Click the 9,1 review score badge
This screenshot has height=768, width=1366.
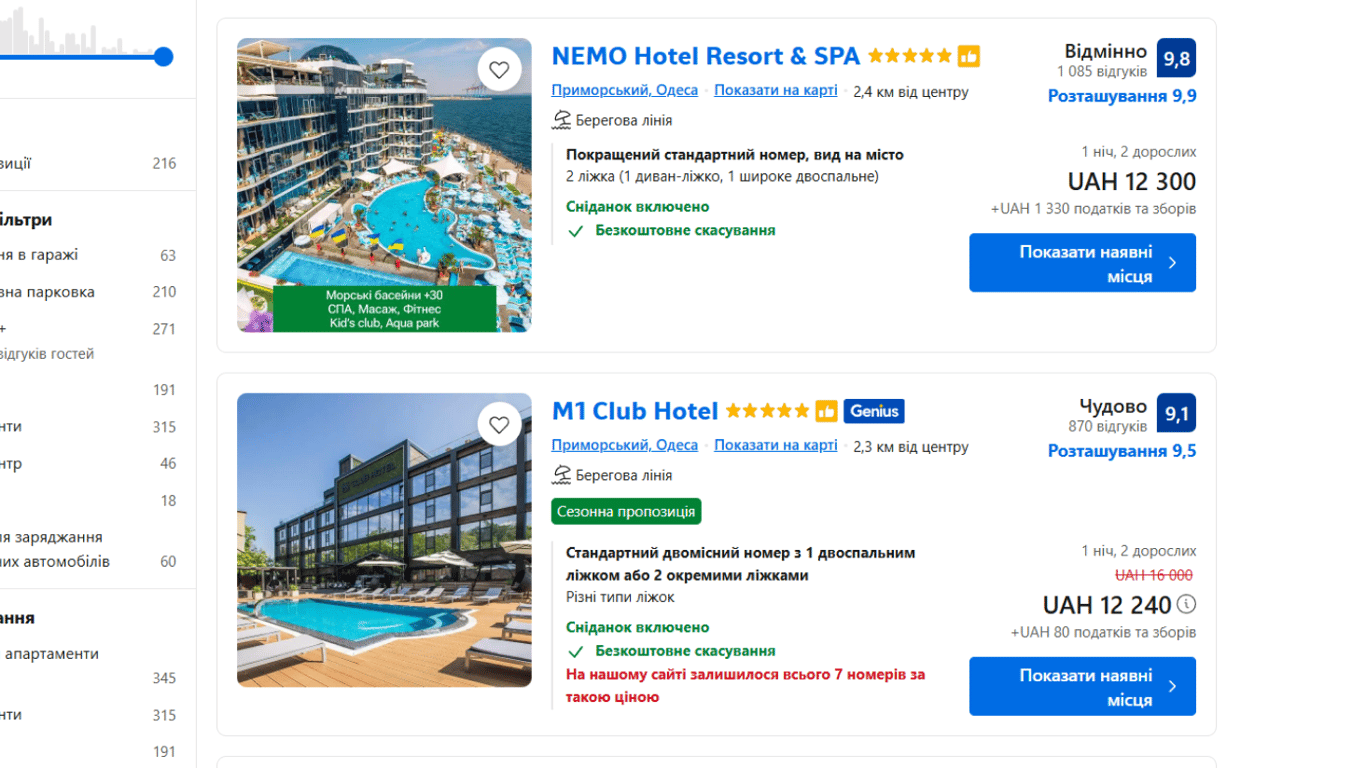[1176, 413]
